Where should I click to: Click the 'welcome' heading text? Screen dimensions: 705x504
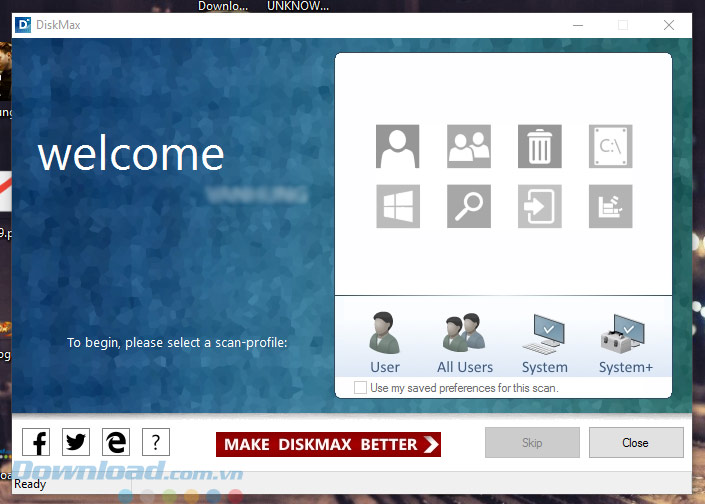pyautogui.click(x=131, y=154)
